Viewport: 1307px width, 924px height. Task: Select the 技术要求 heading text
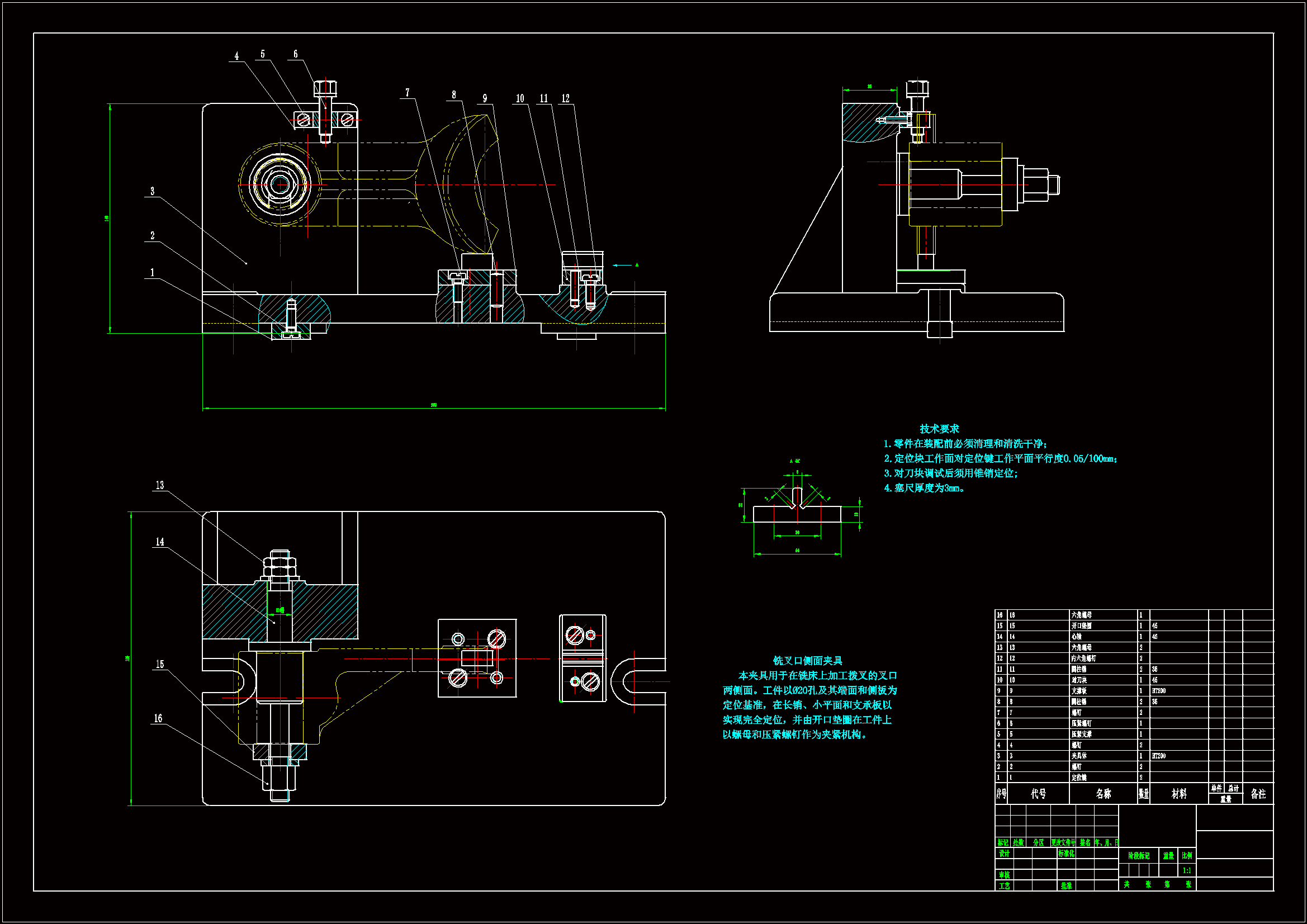click(x=939, y=429)
